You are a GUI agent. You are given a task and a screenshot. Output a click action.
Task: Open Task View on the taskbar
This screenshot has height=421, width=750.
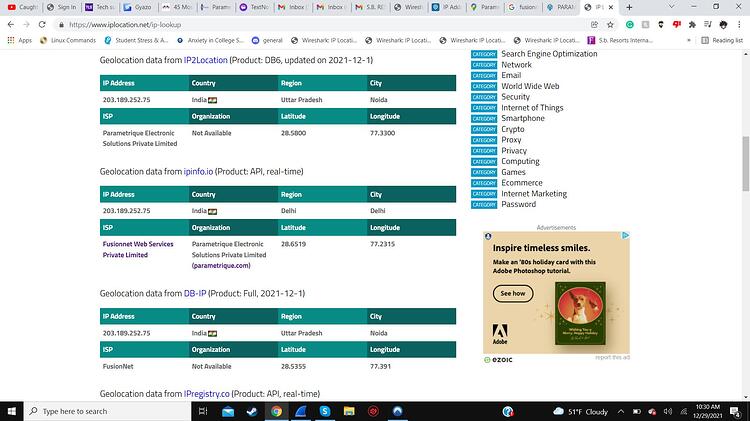click(x=203, y=411)
